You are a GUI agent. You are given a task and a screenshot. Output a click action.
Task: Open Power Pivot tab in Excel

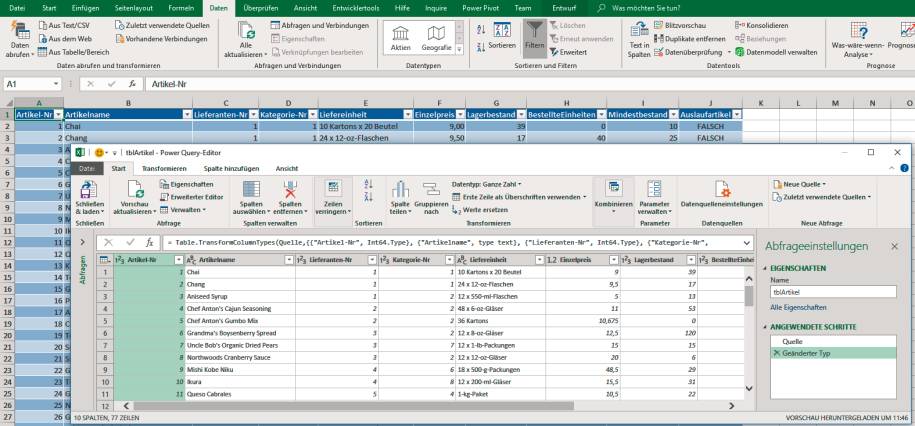point(480,8)
